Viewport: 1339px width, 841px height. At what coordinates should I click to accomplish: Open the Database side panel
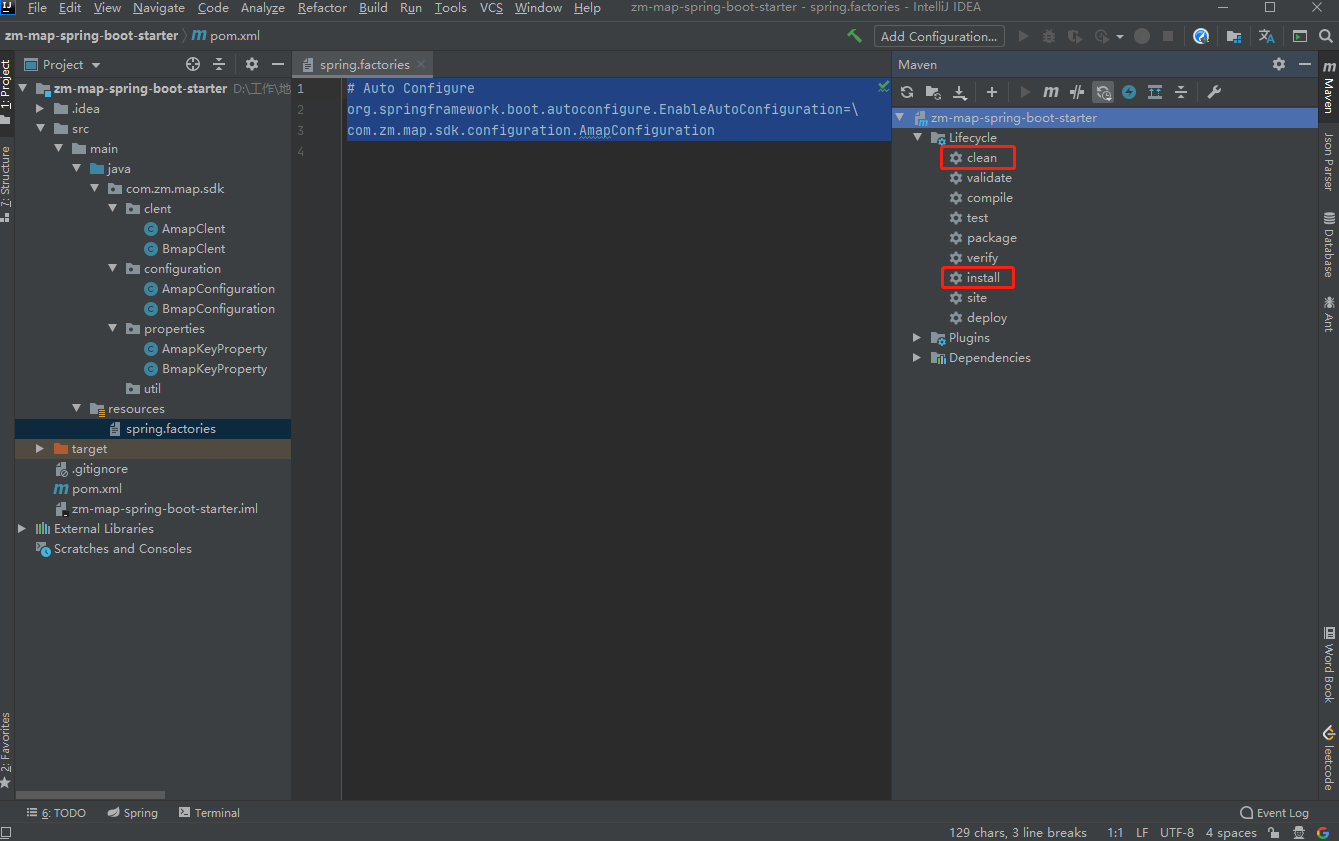(x=1329, y=244)
